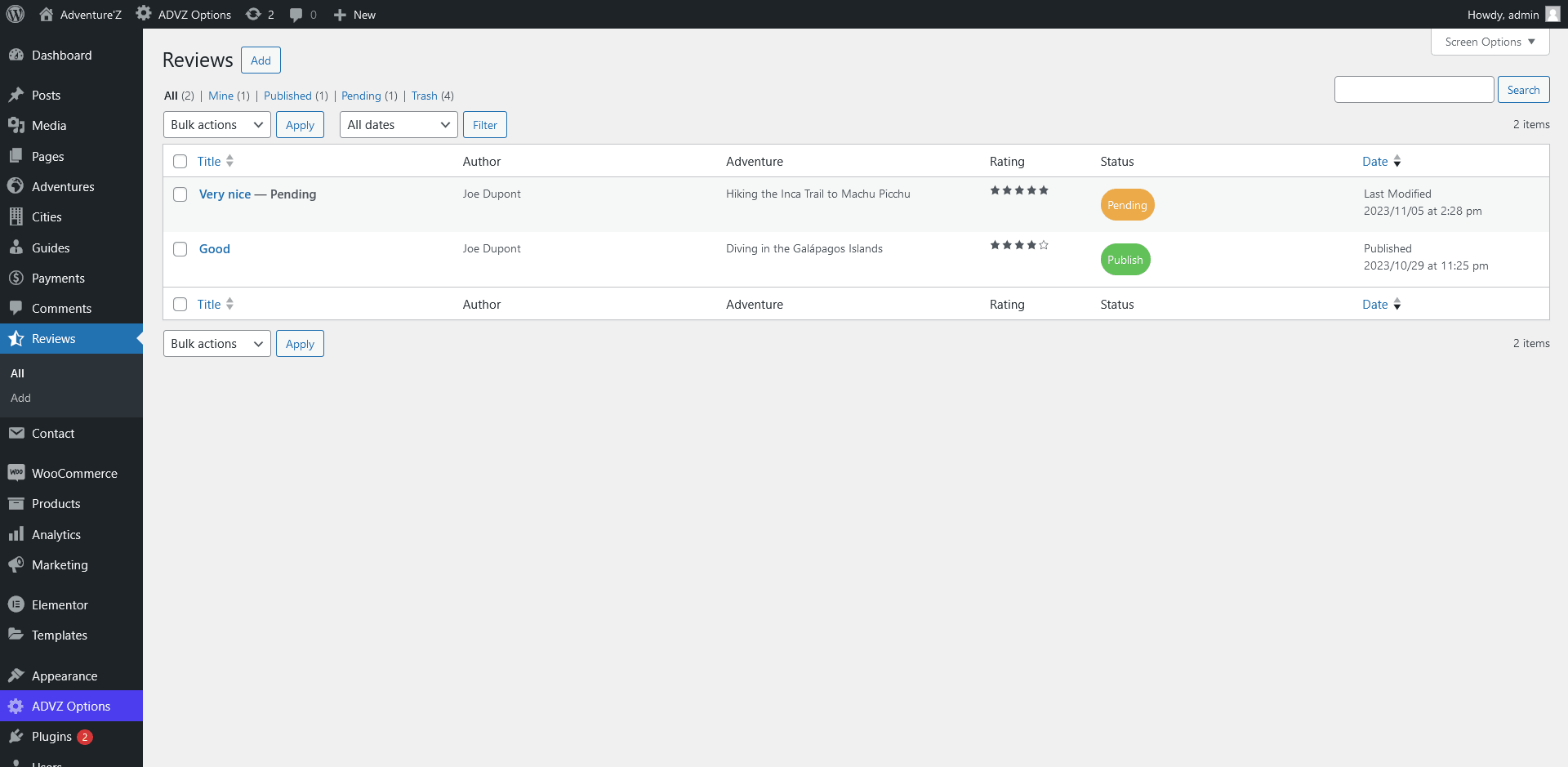
Task: Click the Payments dollar icon
Action: [x=16, y=278]
